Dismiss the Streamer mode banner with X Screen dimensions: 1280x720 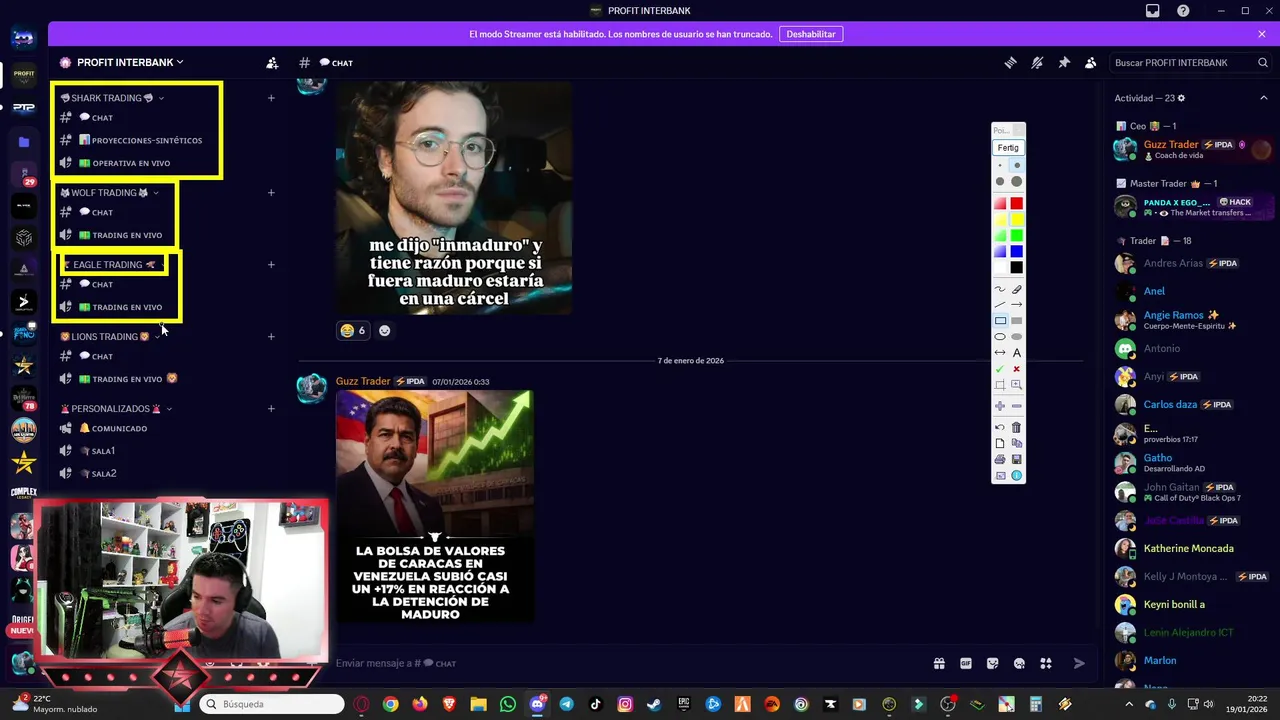[x=1262, y=34]
